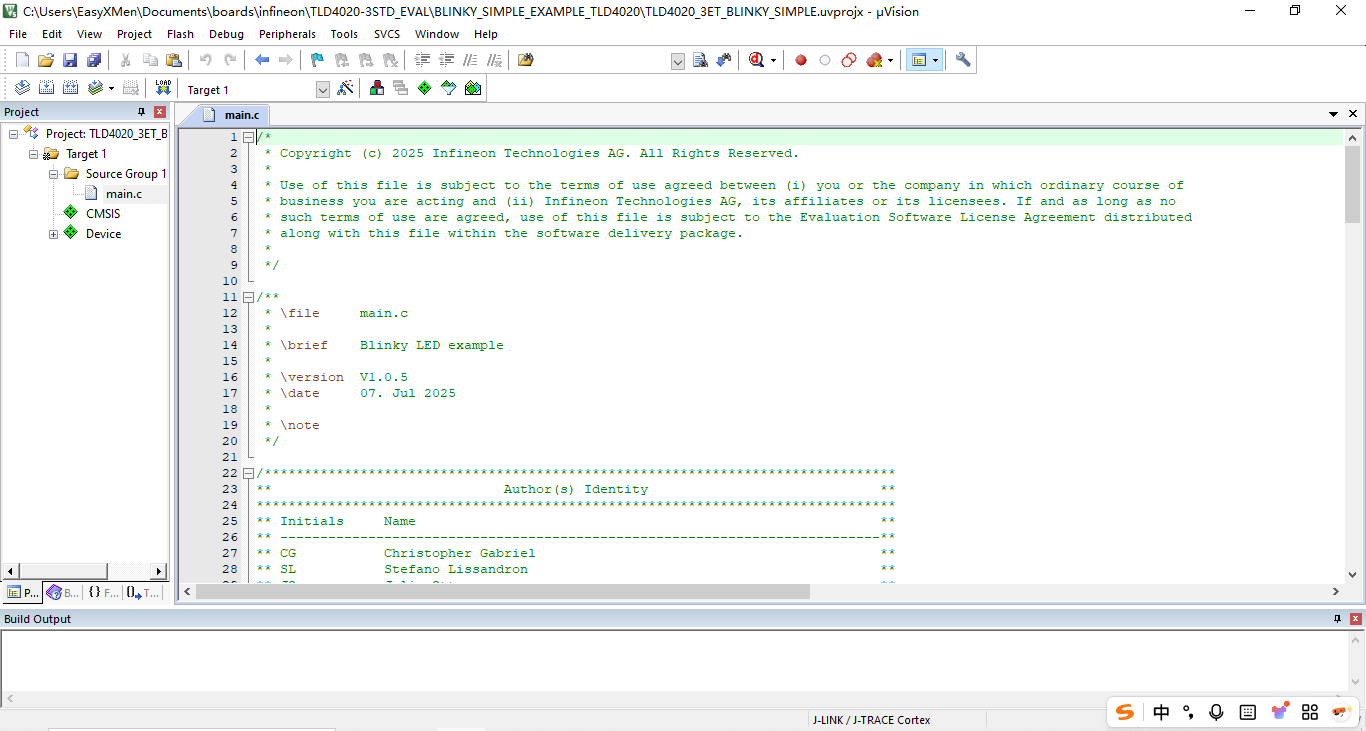Image resolution: width=1366 pixels, height=731 pixels.
Task: Click the Build target icon
Action: [x=46, y=88]
